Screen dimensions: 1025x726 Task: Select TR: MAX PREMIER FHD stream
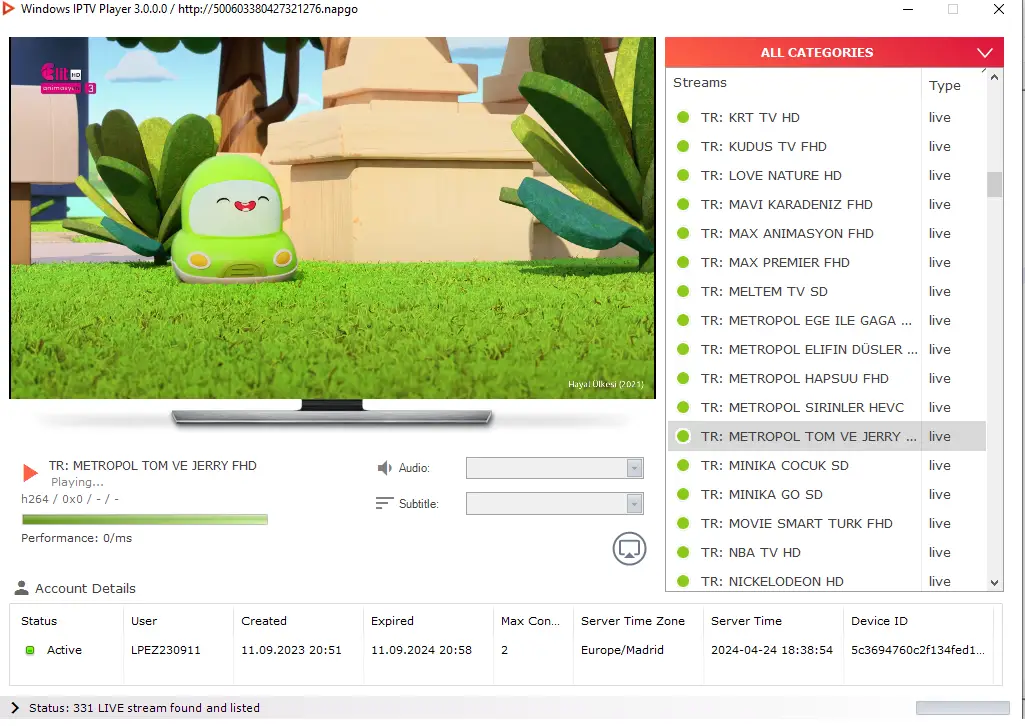pos(826,262)
